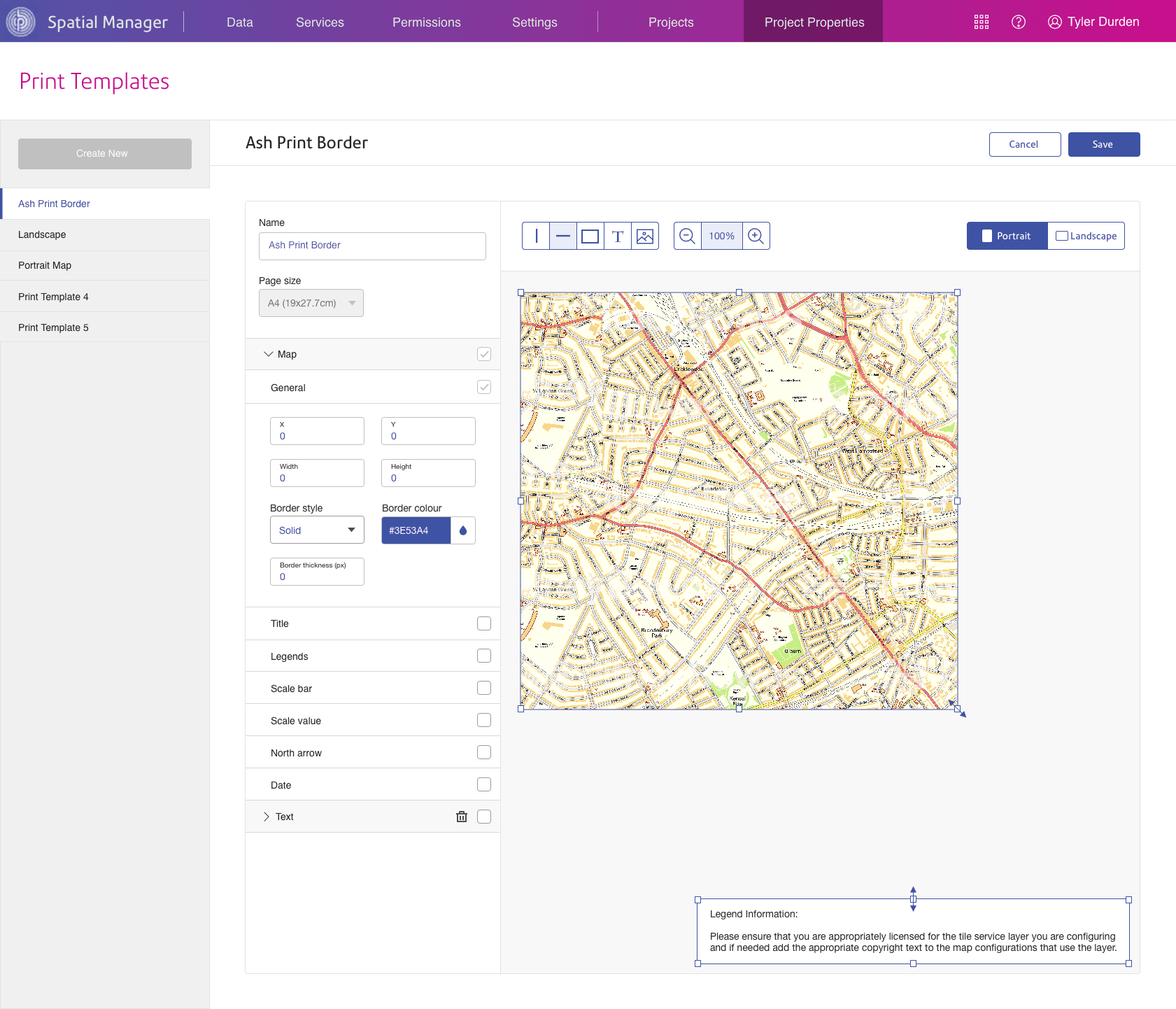Open the help question mark icon
The height and width of the screenshot is (1009, 1176).
point(1019,22)
